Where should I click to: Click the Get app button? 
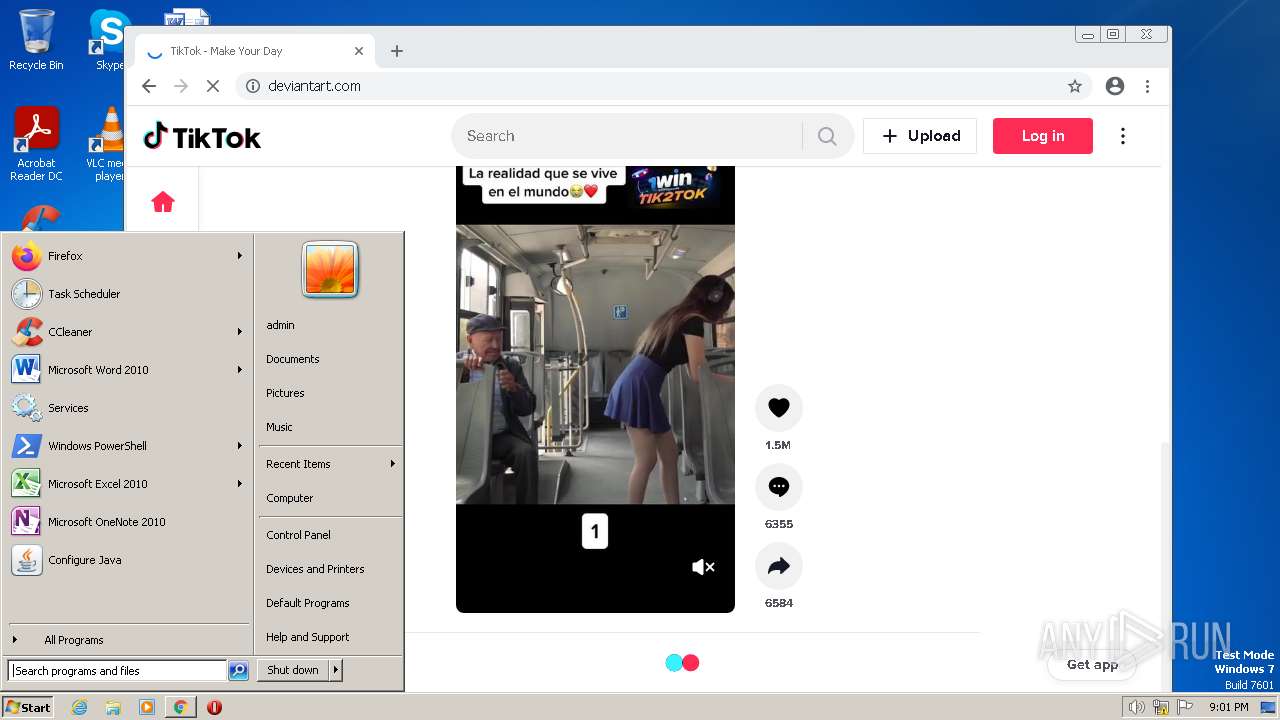[x=1092, y=664]
